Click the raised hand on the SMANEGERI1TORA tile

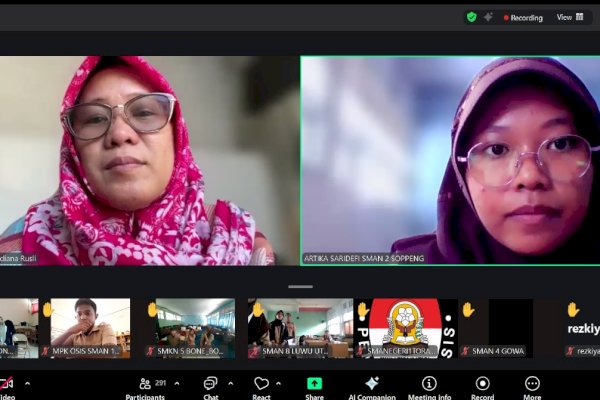[363, 311]
